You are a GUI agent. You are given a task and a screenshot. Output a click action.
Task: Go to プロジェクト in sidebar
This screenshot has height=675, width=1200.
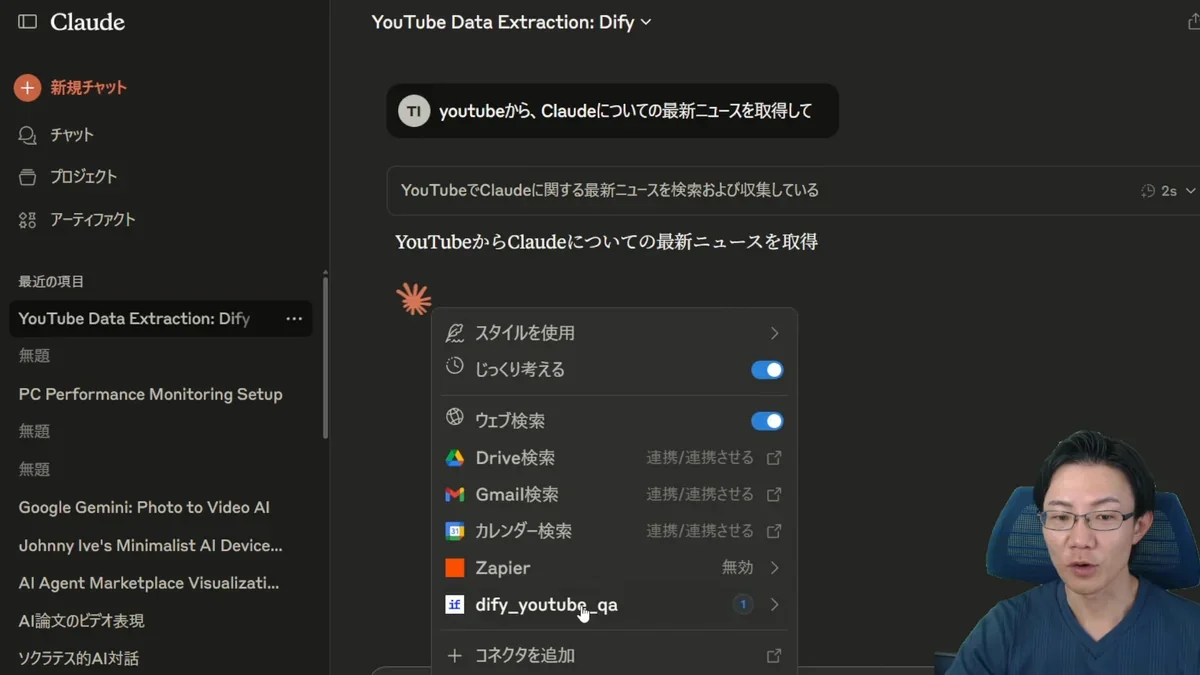pos(84,177)
